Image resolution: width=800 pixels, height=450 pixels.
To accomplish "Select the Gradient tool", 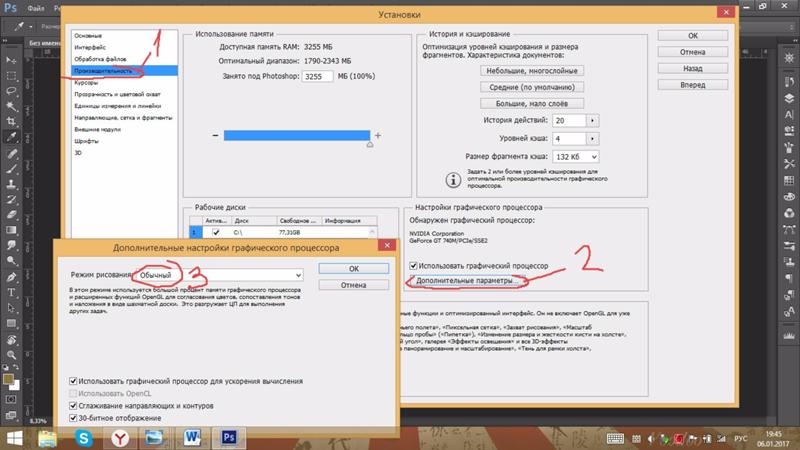I will (11, 230).
